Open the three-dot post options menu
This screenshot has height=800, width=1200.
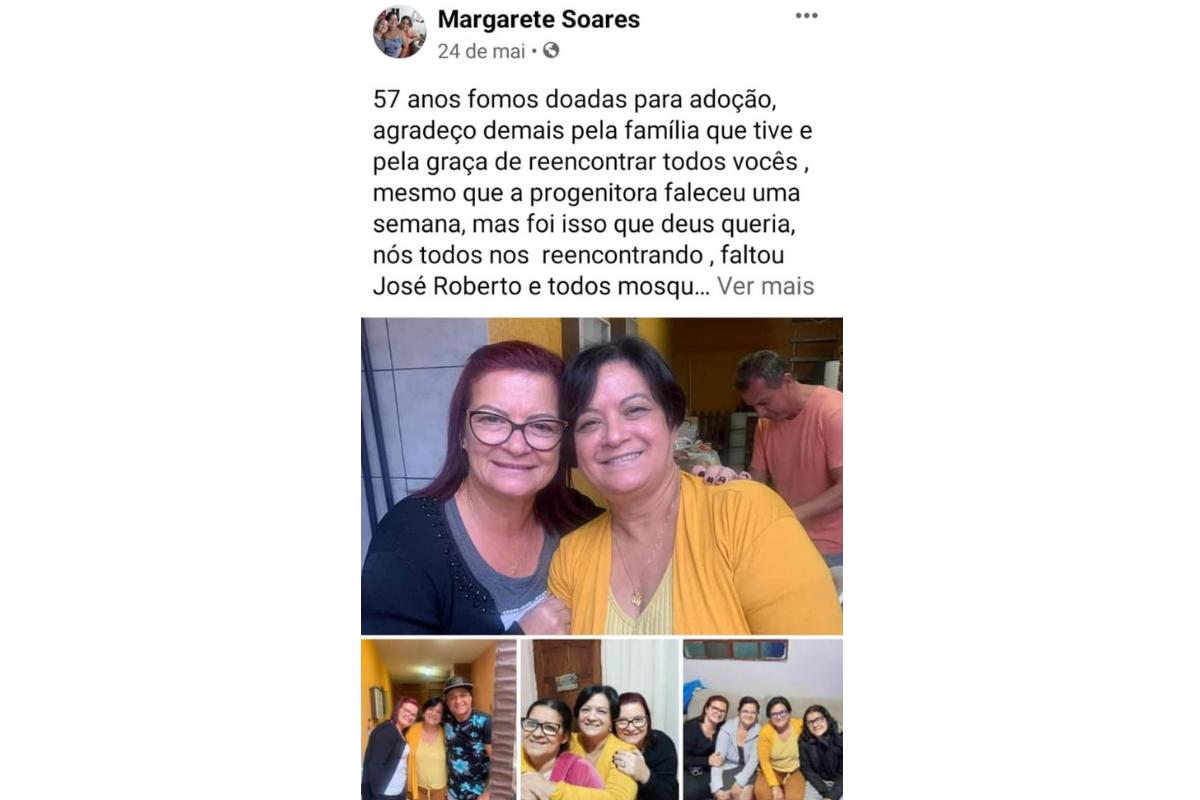point(806,15)
